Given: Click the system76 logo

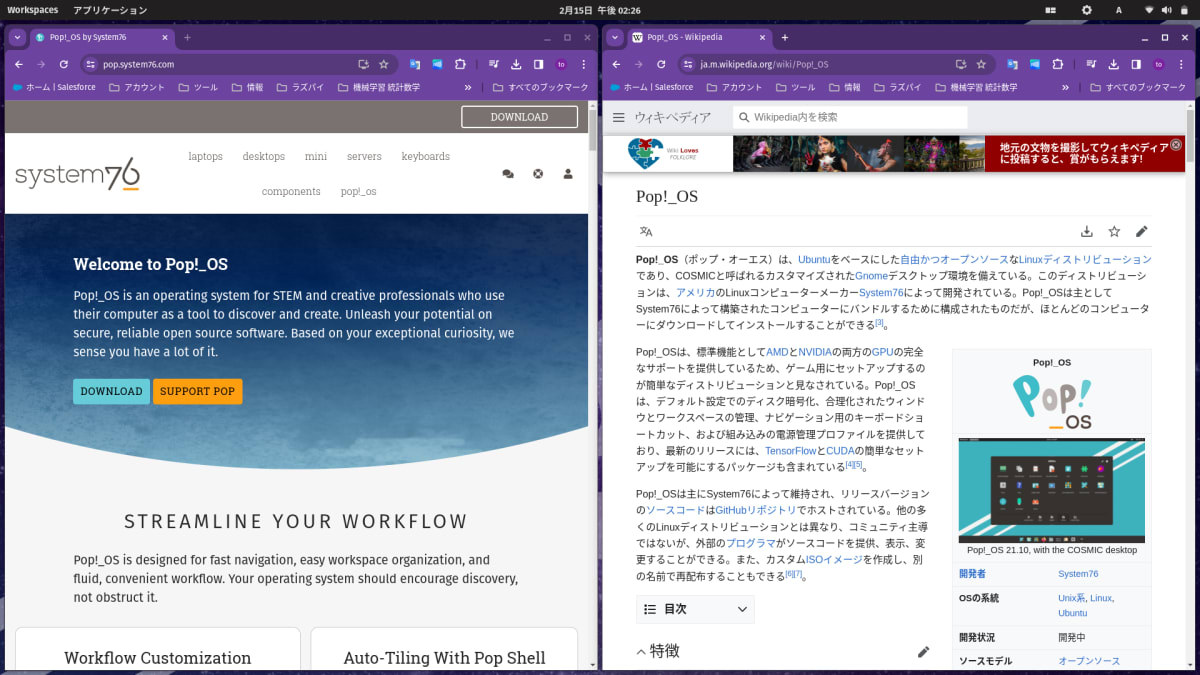Looking at the screenshot, I should [x=77, y=175].
